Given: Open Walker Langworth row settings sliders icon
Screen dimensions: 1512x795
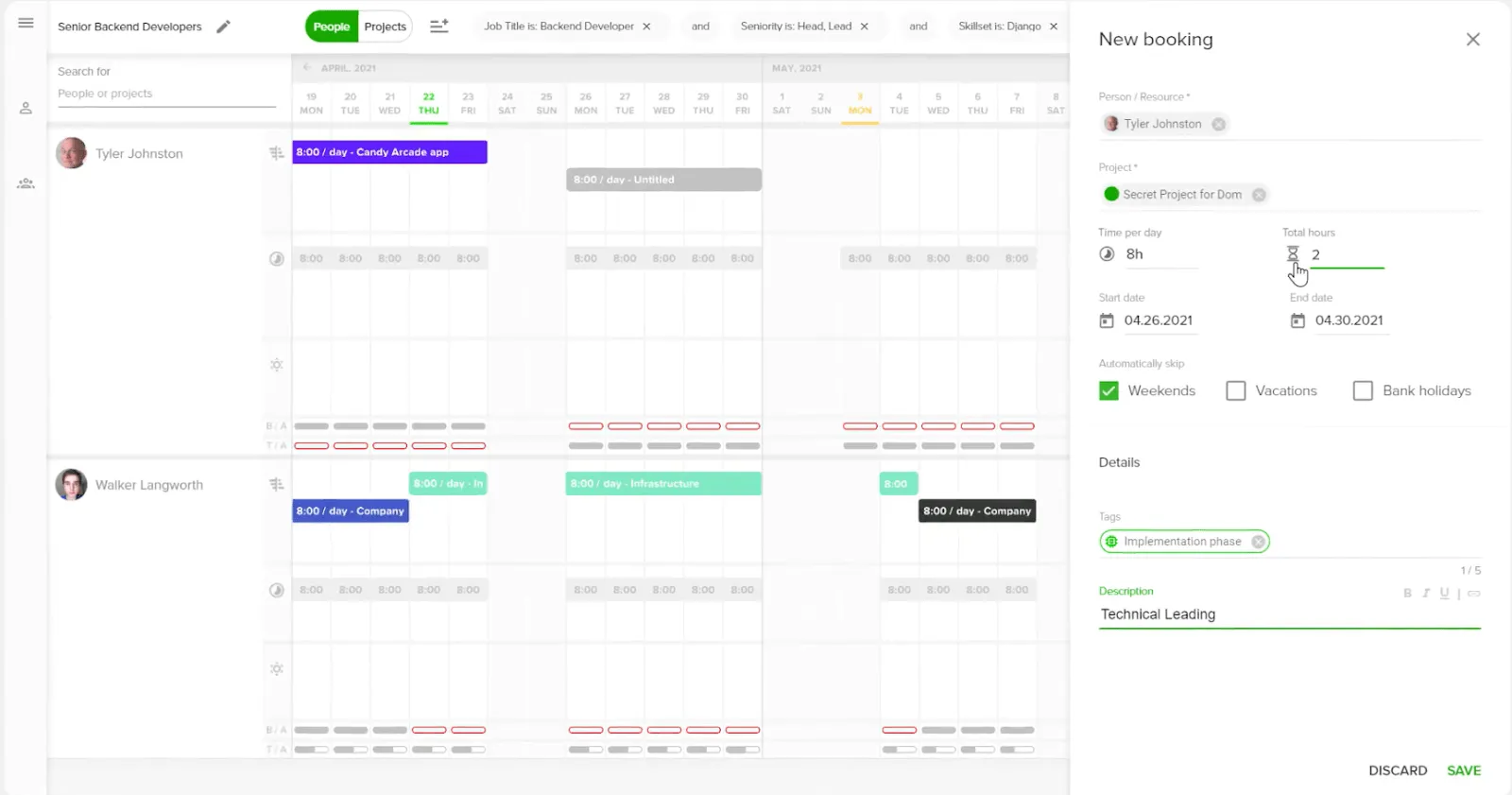Looking at the screenshot, I should (x=277, y=484).
